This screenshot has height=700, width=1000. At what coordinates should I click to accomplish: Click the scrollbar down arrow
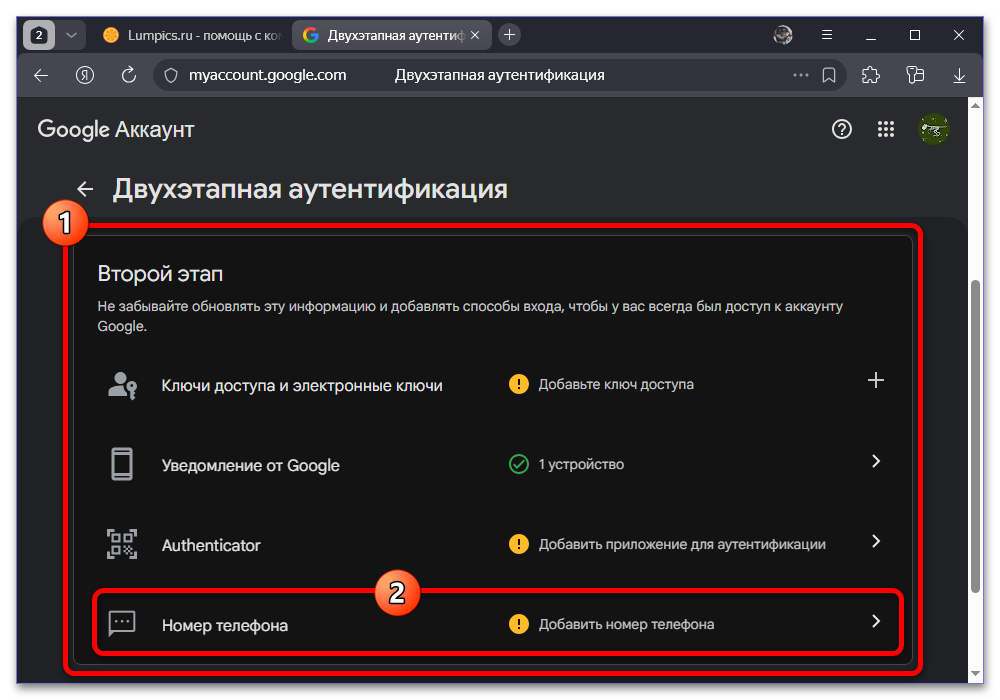click(975, 673)
